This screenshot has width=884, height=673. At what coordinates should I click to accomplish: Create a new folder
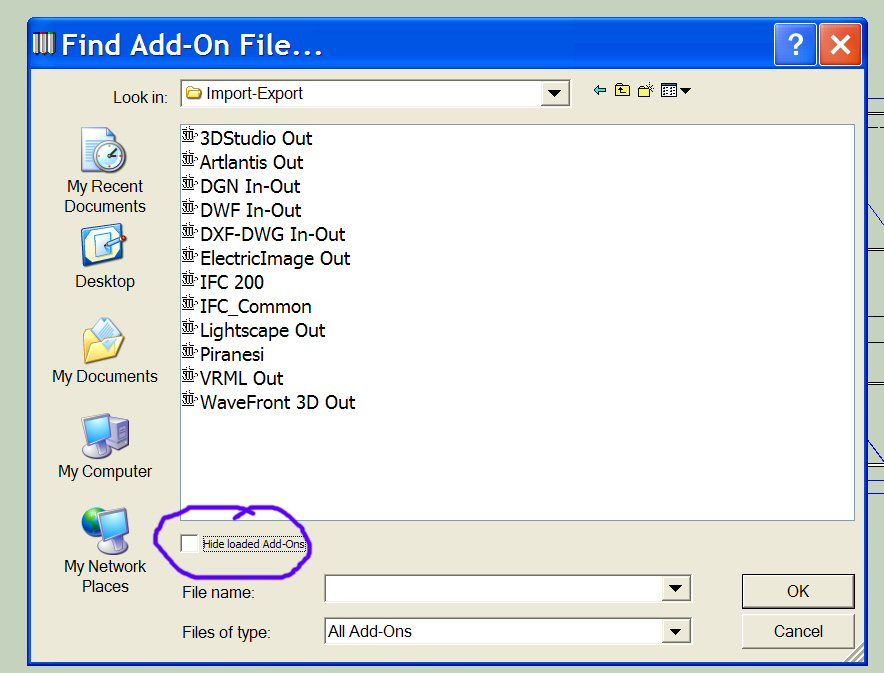click(x=644, y=89)
